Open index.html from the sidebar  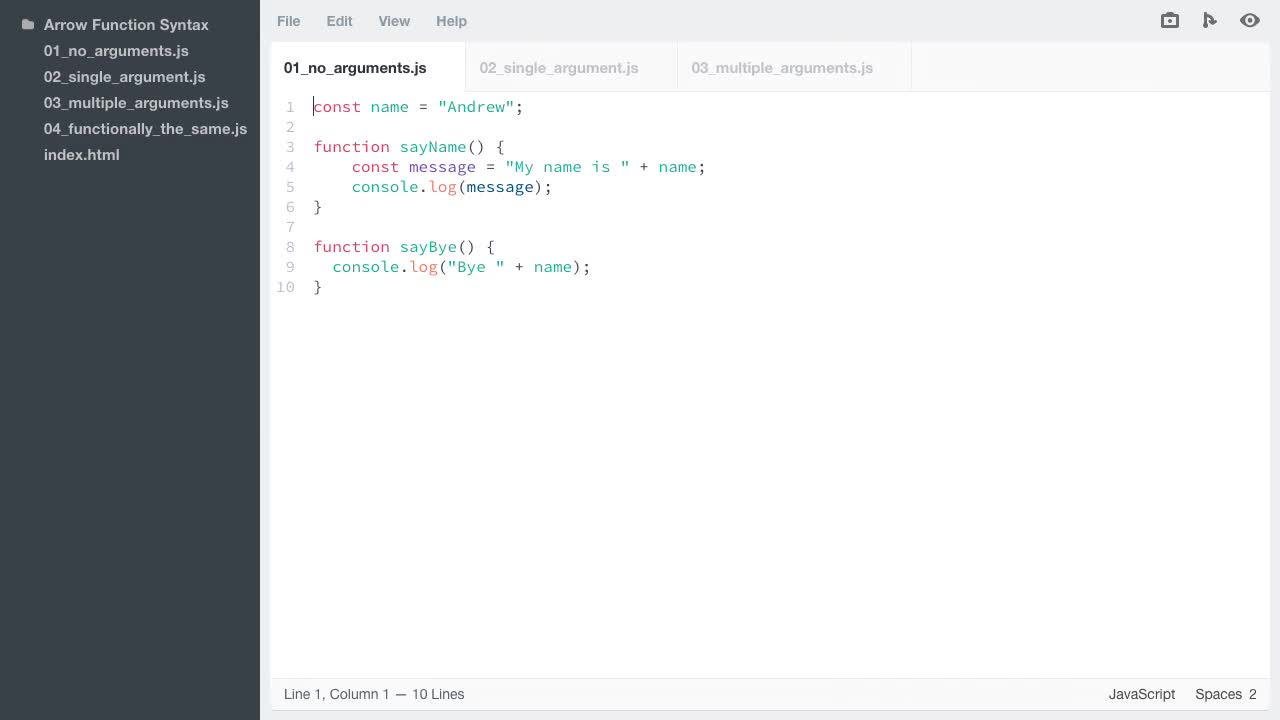coord(81,154)
